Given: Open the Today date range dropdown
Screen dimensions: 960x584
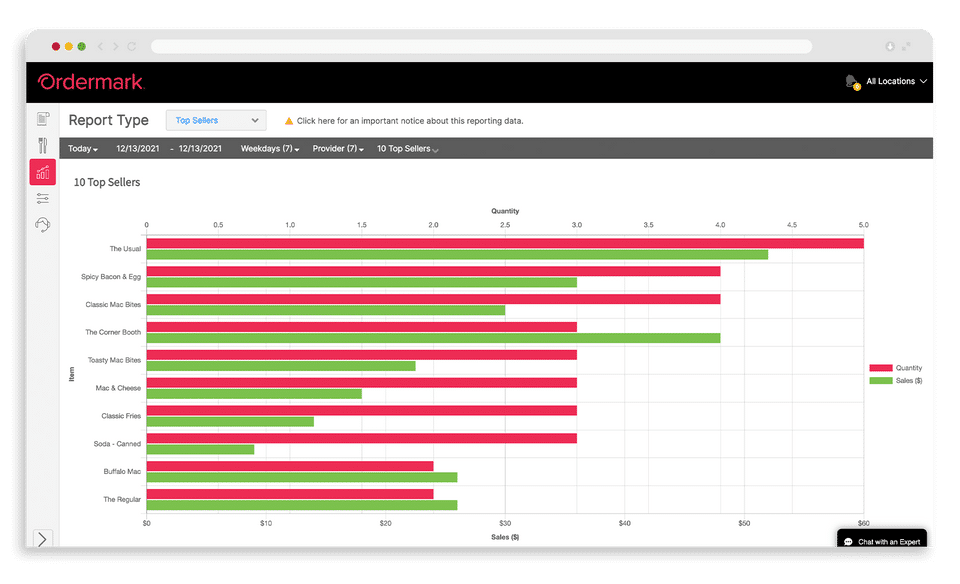Looking at the screenshot, I should point(83,149).
